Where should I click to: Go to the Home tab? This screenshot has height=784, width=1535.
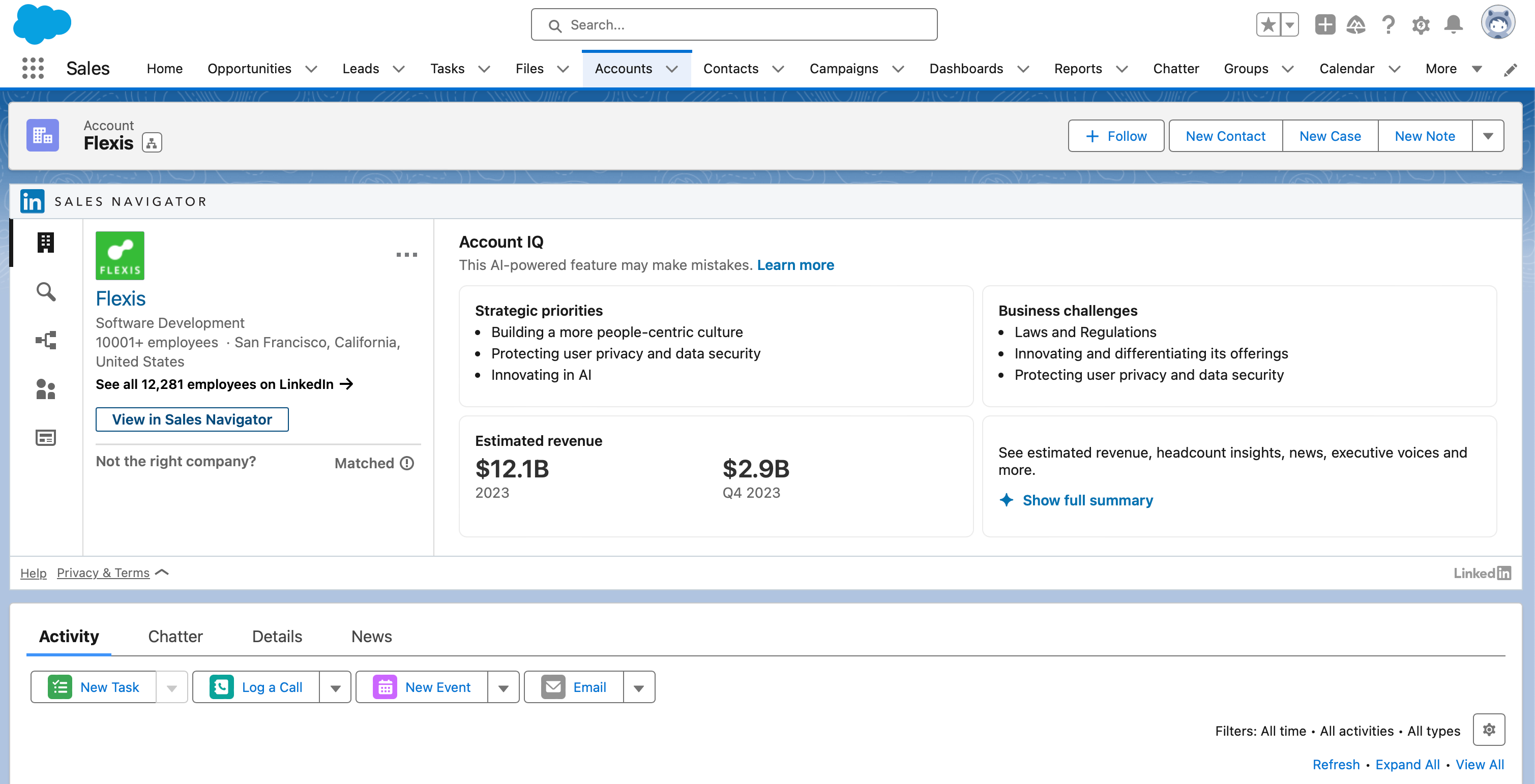pos(164,69)
